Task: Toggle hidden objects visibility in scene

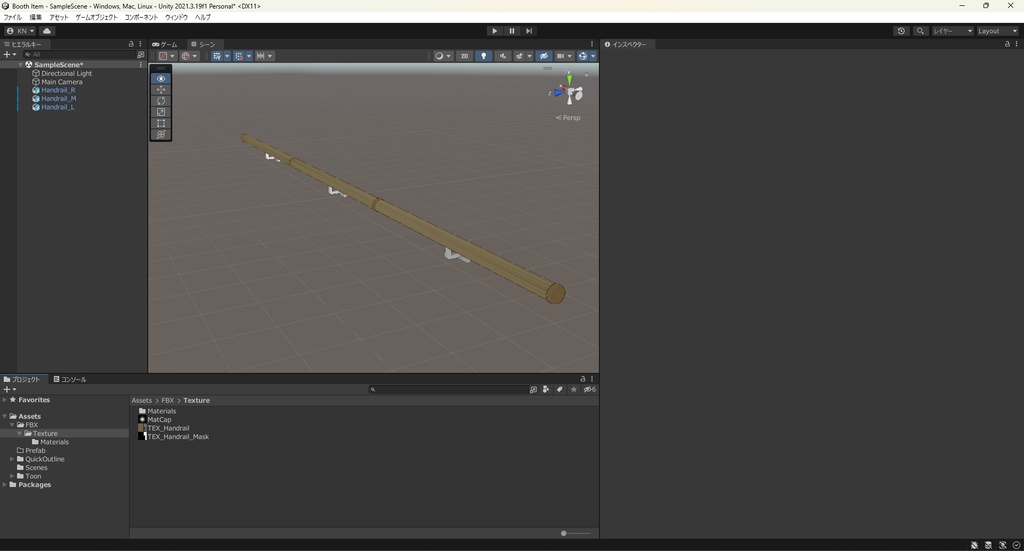Action: click(x=543, y=56)
